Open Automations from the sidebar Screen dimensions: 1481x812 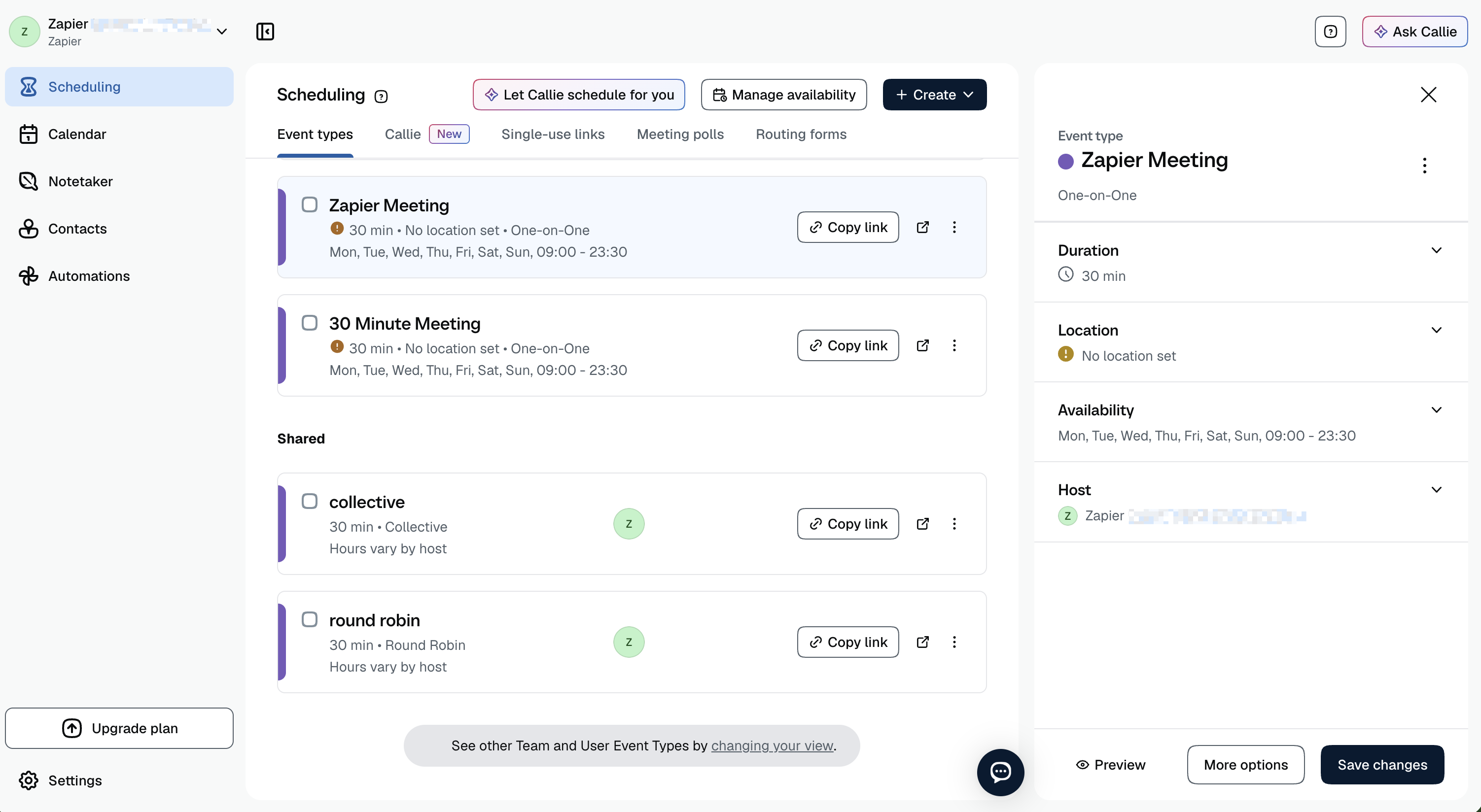pyautogui.click(x=119, y=276)
